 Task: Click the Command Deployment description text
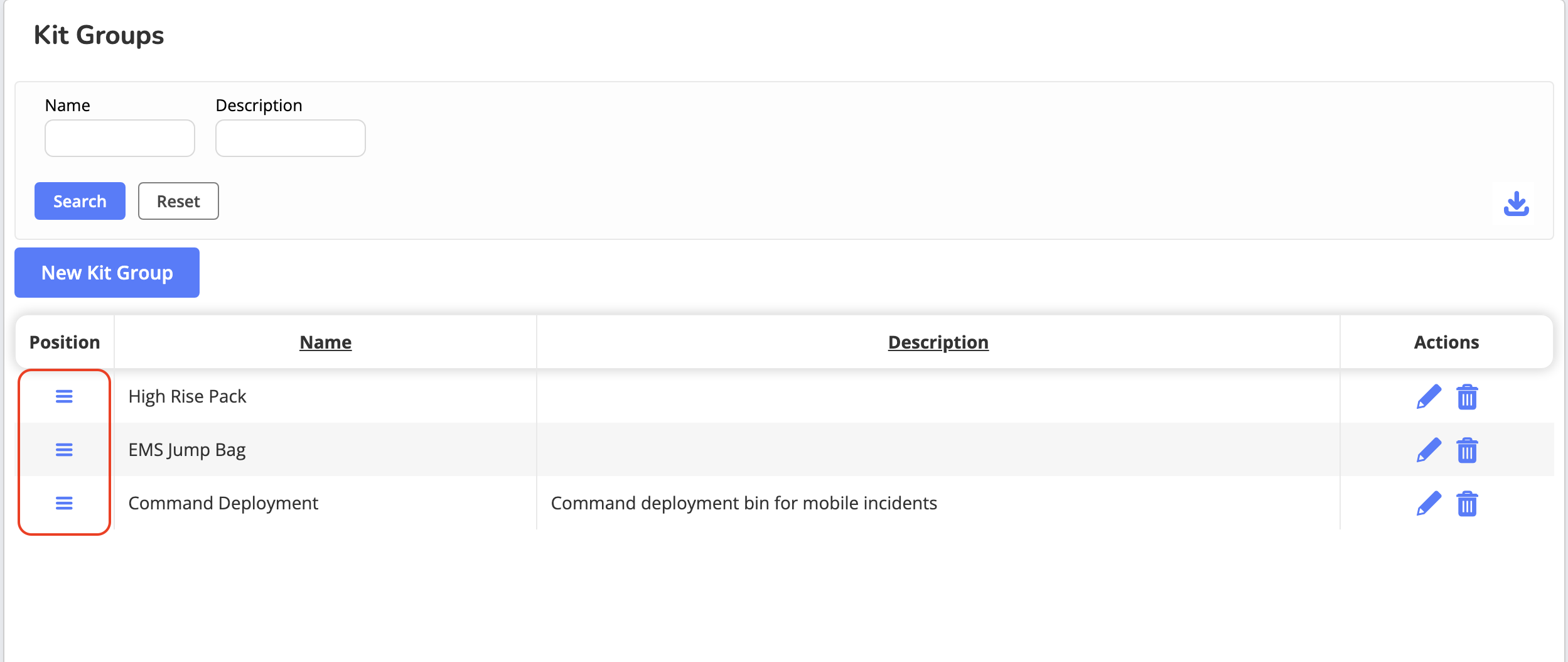point(743,503)
